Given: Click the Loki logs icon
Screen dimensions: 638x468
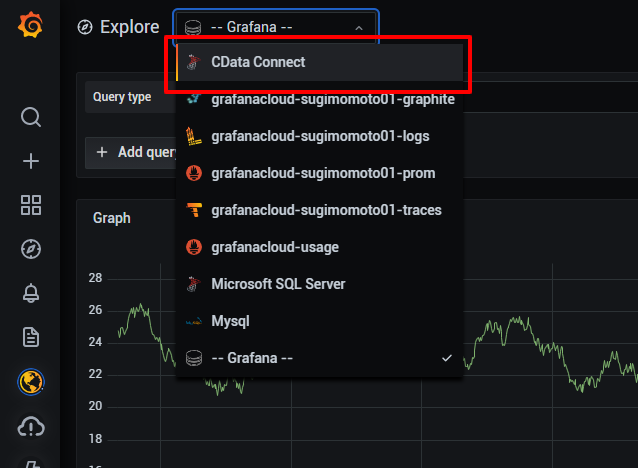Looking at the screenshot, I should [x=194, y=136].
